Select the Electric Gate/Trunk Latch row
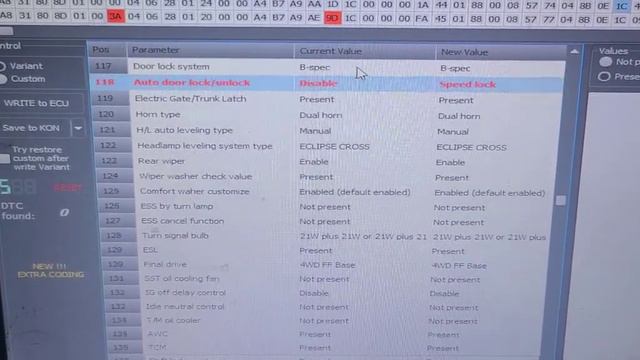 [x=327, y=99]
